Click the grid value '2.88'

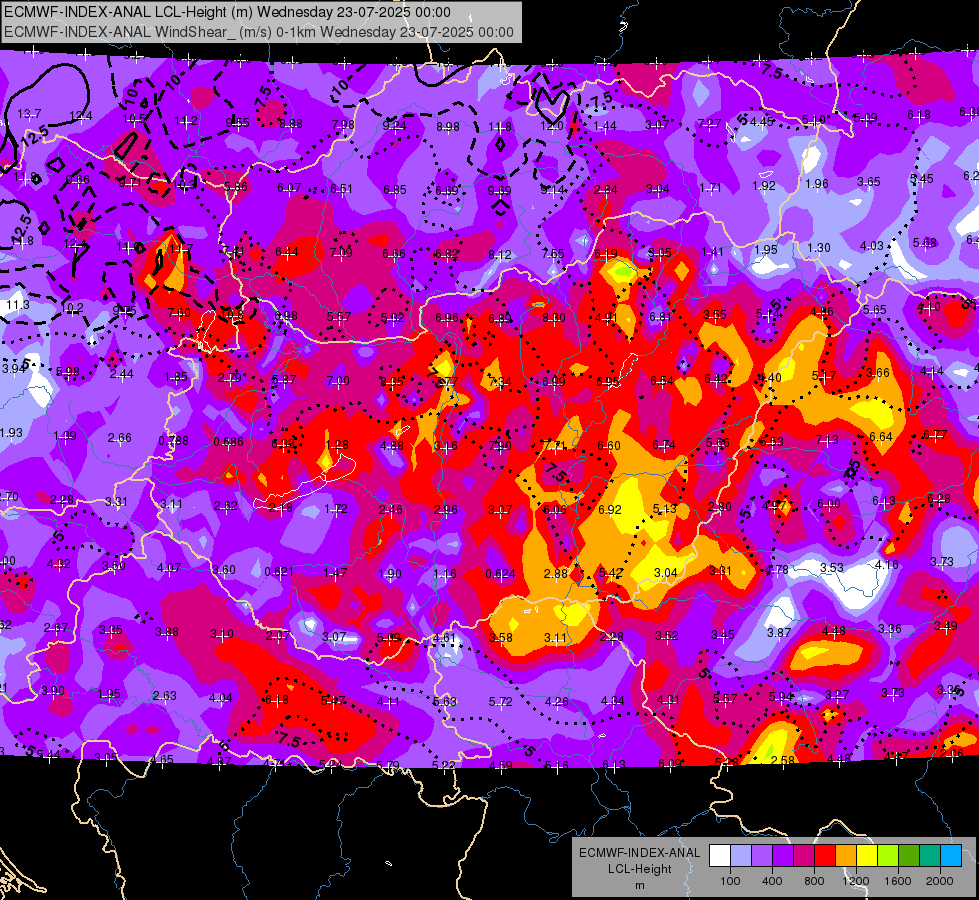555,573
